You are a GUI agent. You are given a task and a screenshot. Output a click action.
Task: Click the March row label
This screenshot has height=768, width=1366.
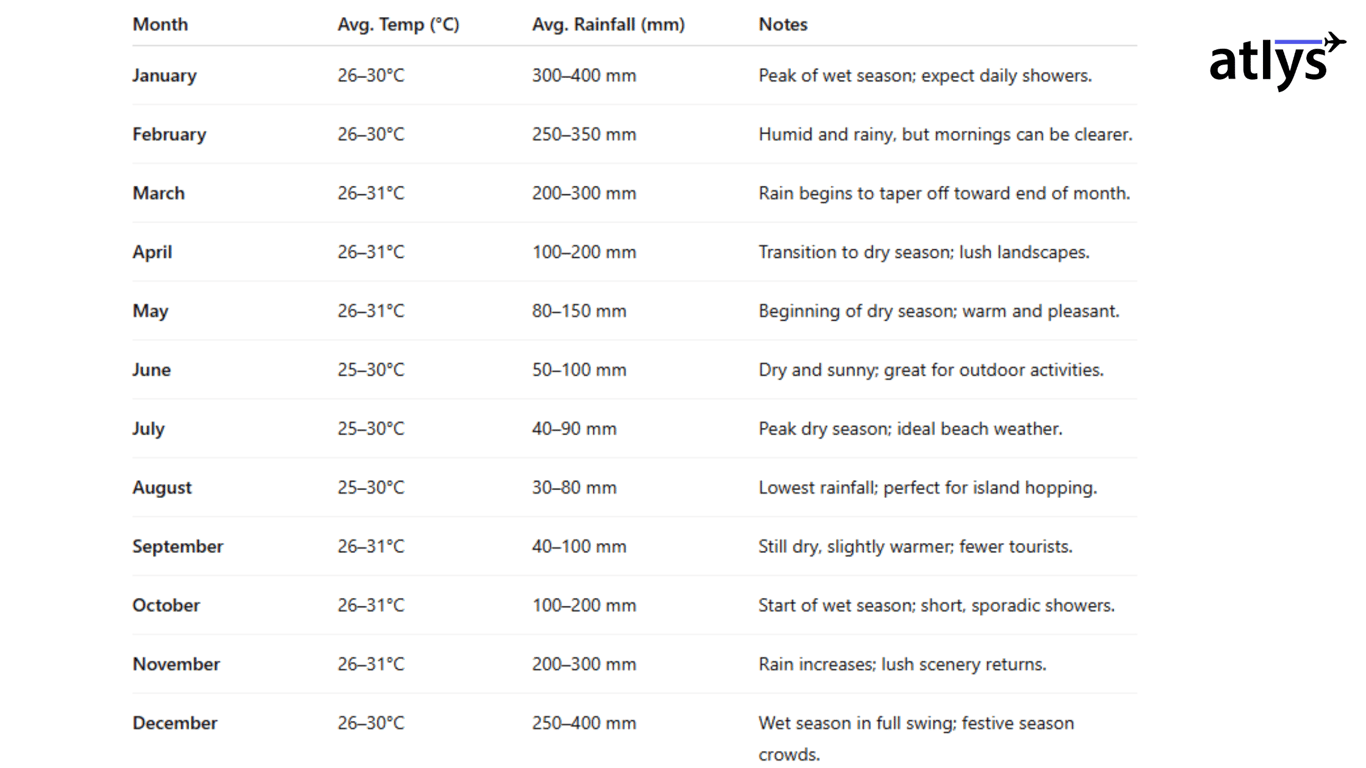[158, 193]
